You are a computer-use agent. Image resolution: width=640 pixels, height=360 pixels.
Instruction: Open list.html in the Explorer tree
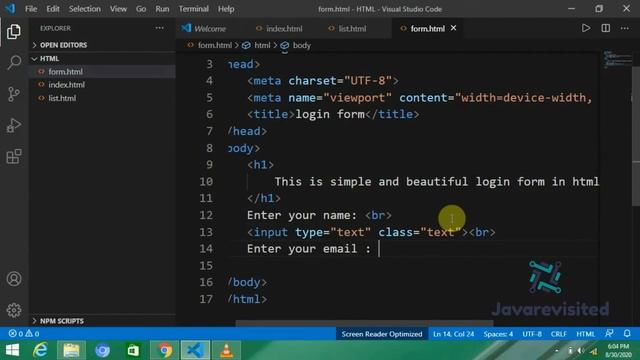103,98
